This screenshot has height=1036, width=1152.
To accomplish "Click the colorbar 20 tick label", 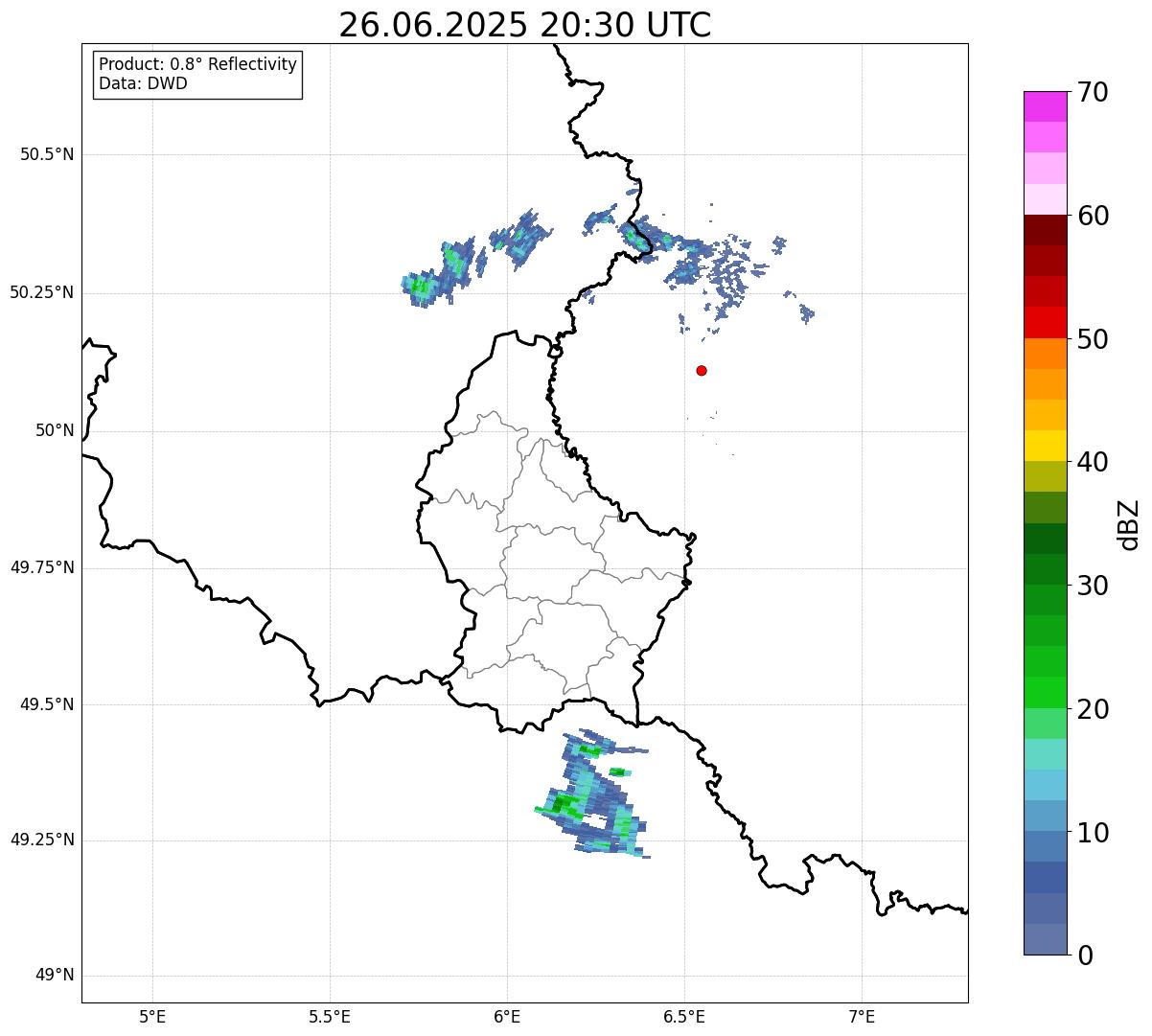I will 1093,709.
